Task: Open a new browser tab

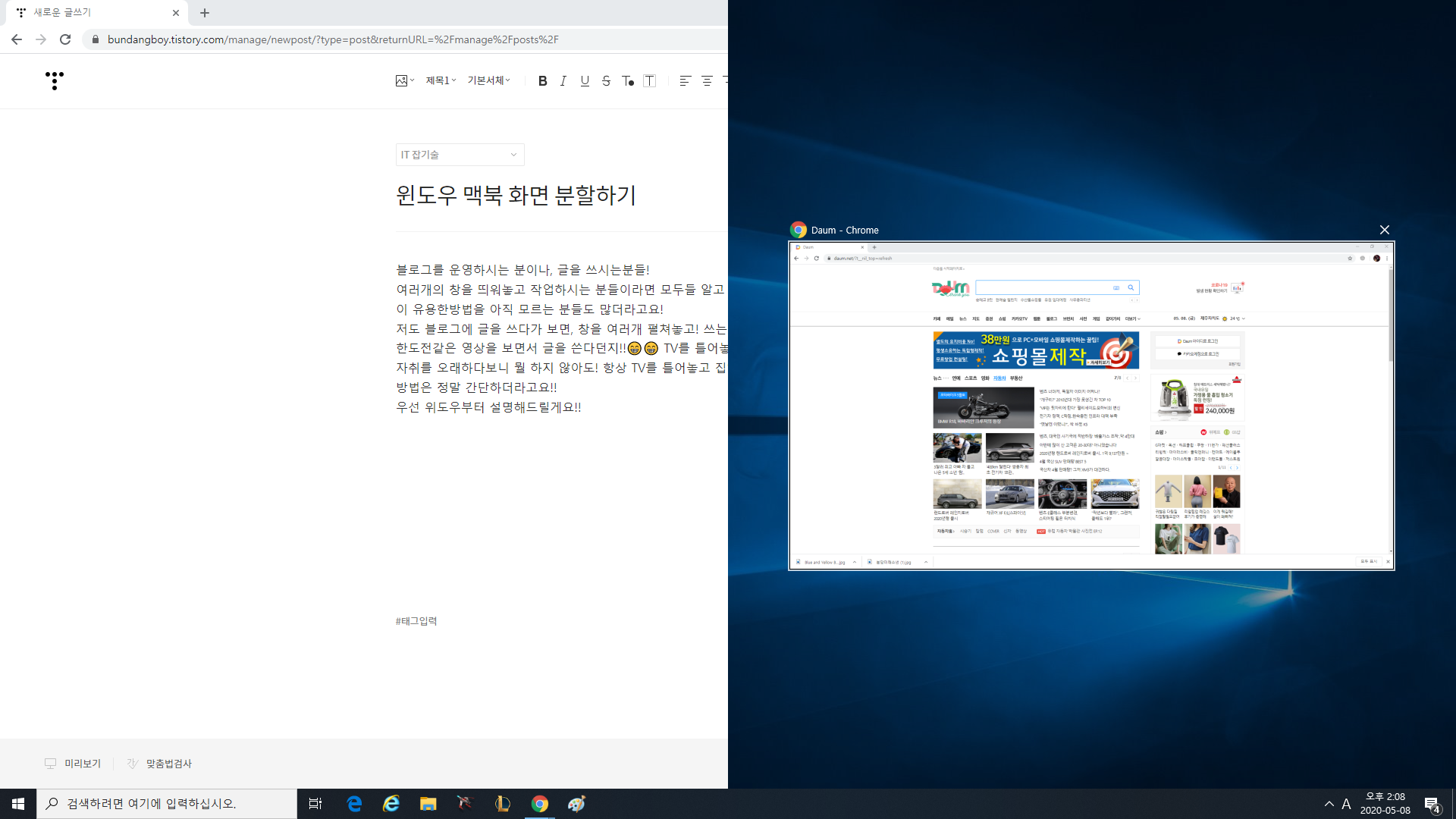Action: click(x=205, y=13)
